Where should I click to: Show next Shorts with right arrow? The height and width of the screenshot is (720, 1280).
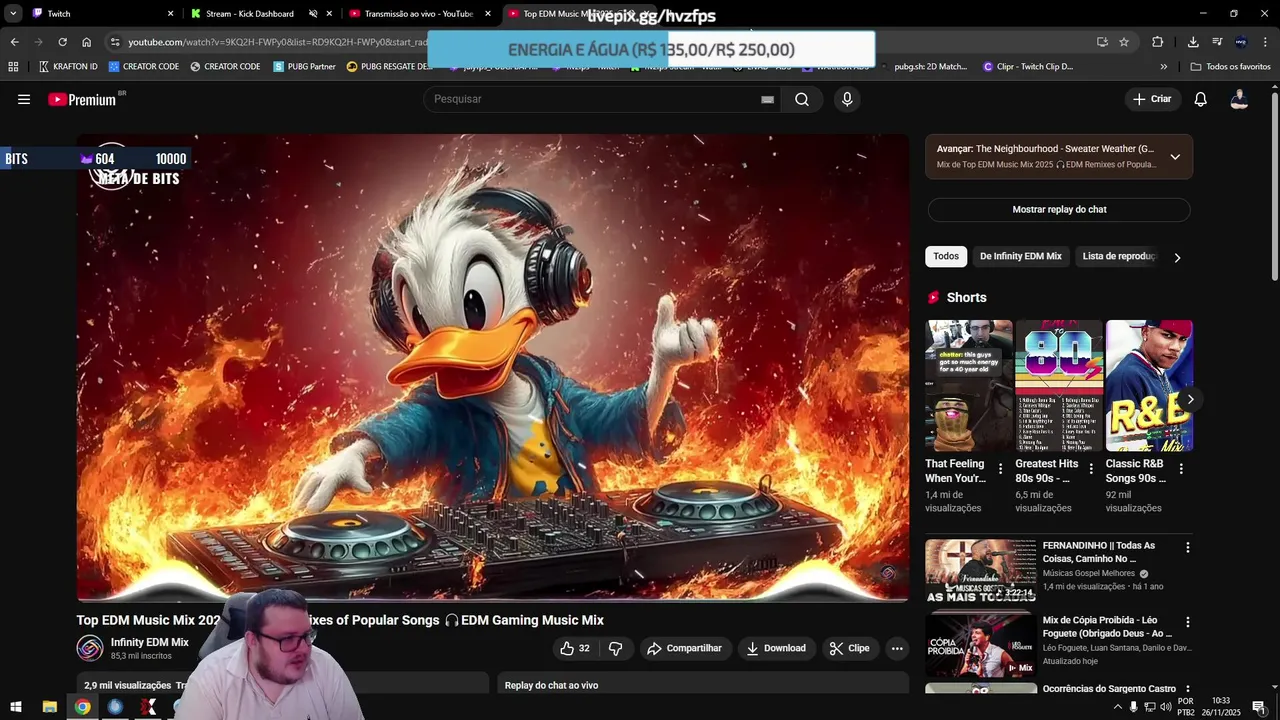click(1190, 399)
